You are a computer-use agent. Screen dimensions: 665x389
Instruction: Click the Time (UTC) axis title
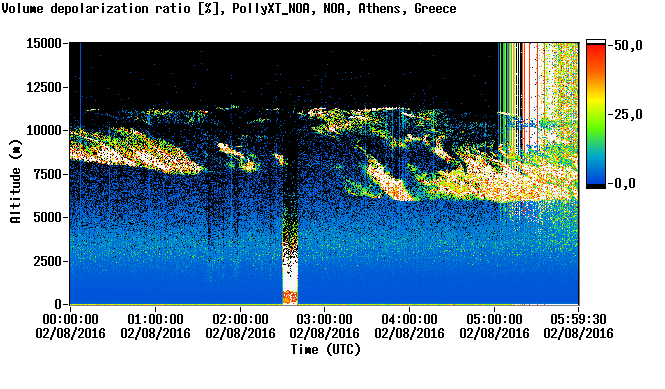[325, 349]
